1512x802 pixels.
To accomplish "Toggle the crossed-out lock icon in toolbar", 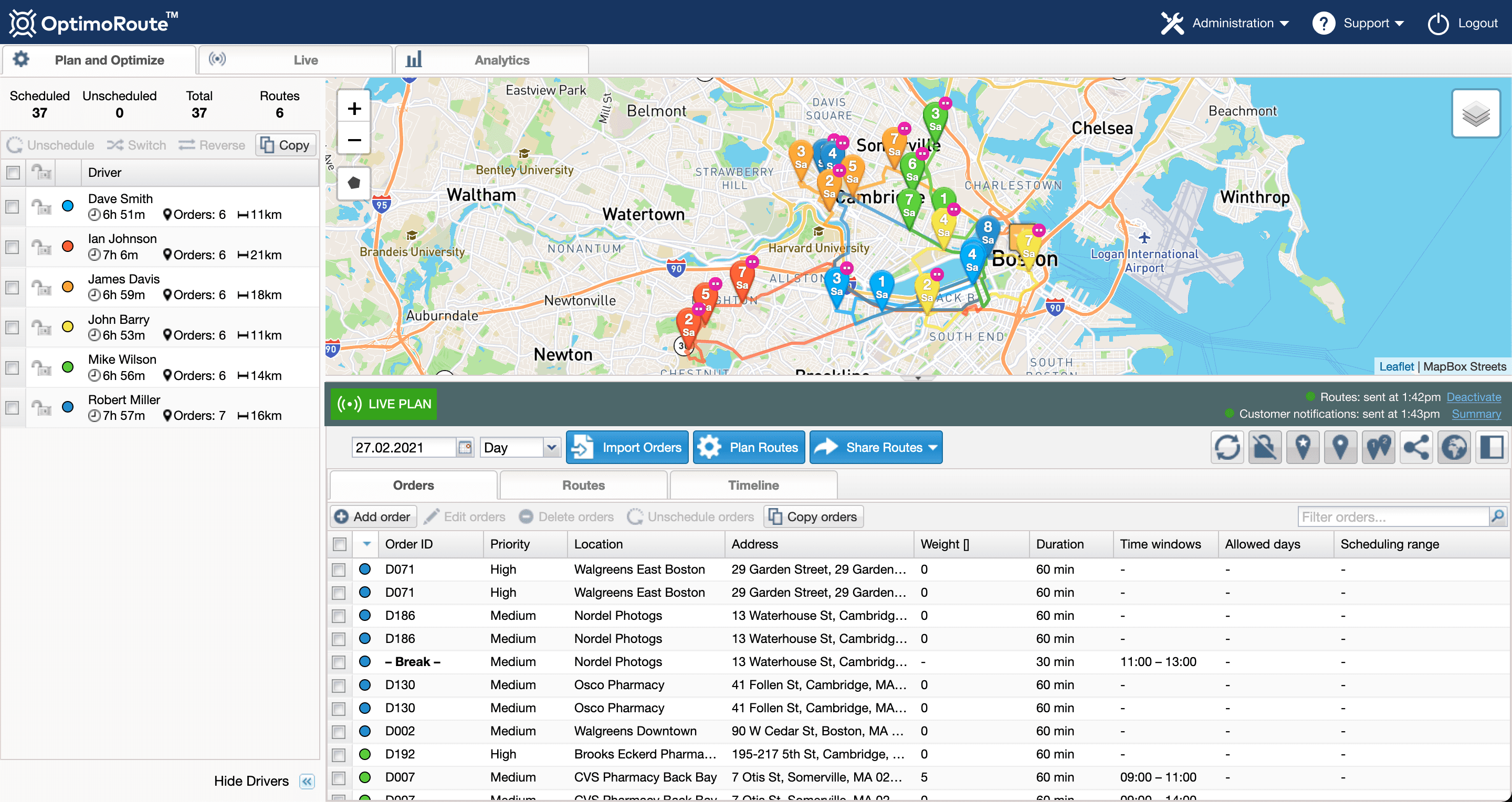I will tap(1265, 448).
